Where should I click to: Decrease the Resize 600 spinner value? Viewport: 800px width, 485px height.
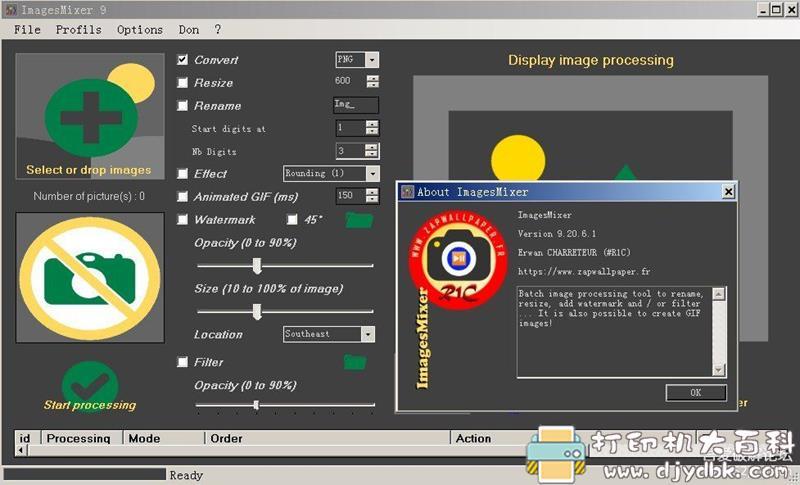click(373, 85)
